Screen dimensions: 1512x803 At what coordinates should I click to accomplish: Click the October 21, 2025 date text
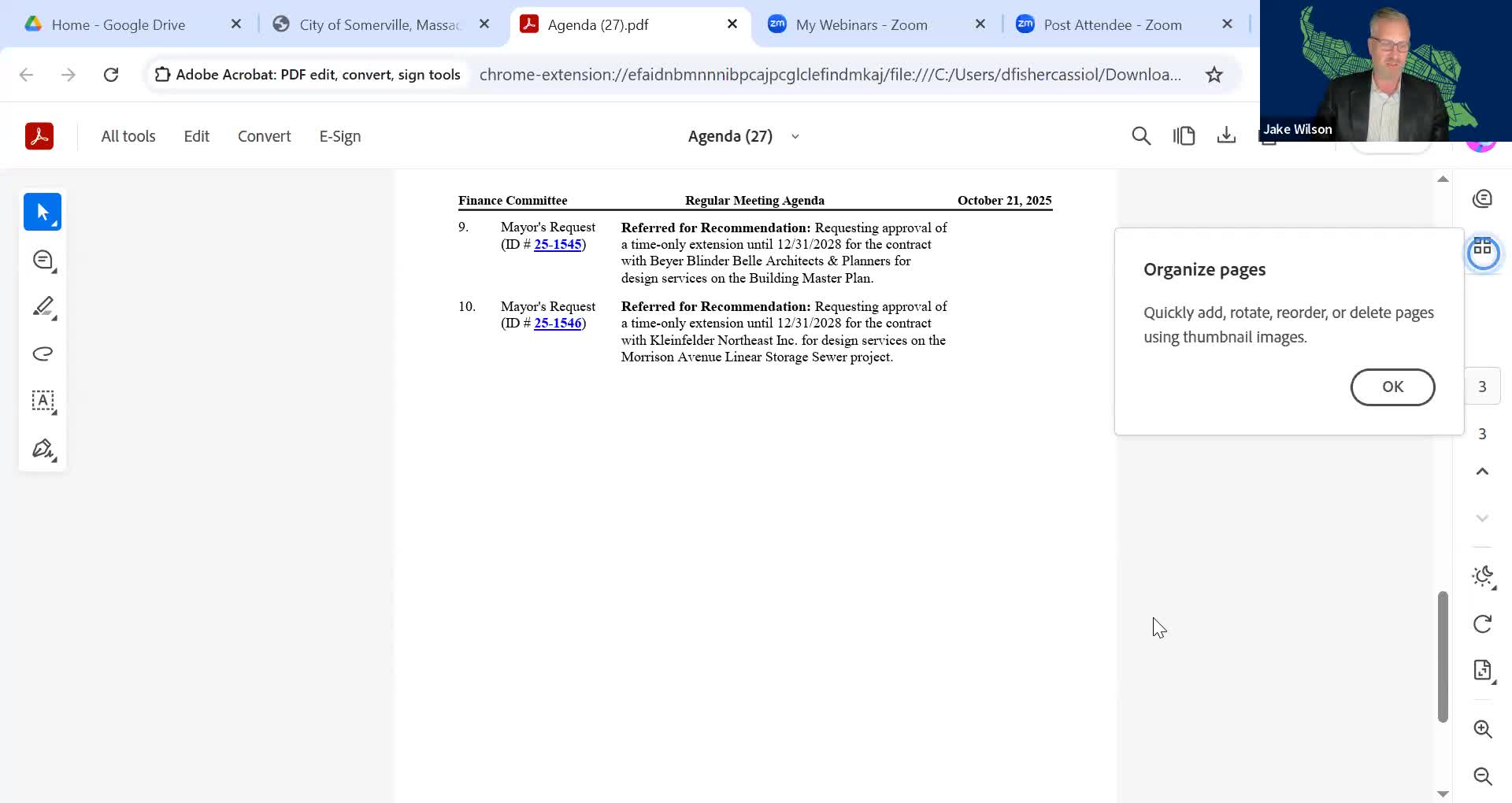pyautogui.click(x=1005, y=201)
